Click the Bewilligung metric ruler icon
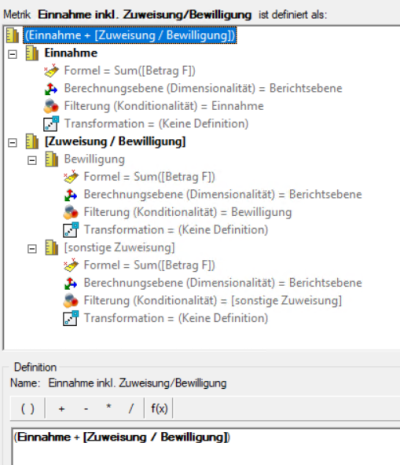The image size is (400, 465). (52, 159)
